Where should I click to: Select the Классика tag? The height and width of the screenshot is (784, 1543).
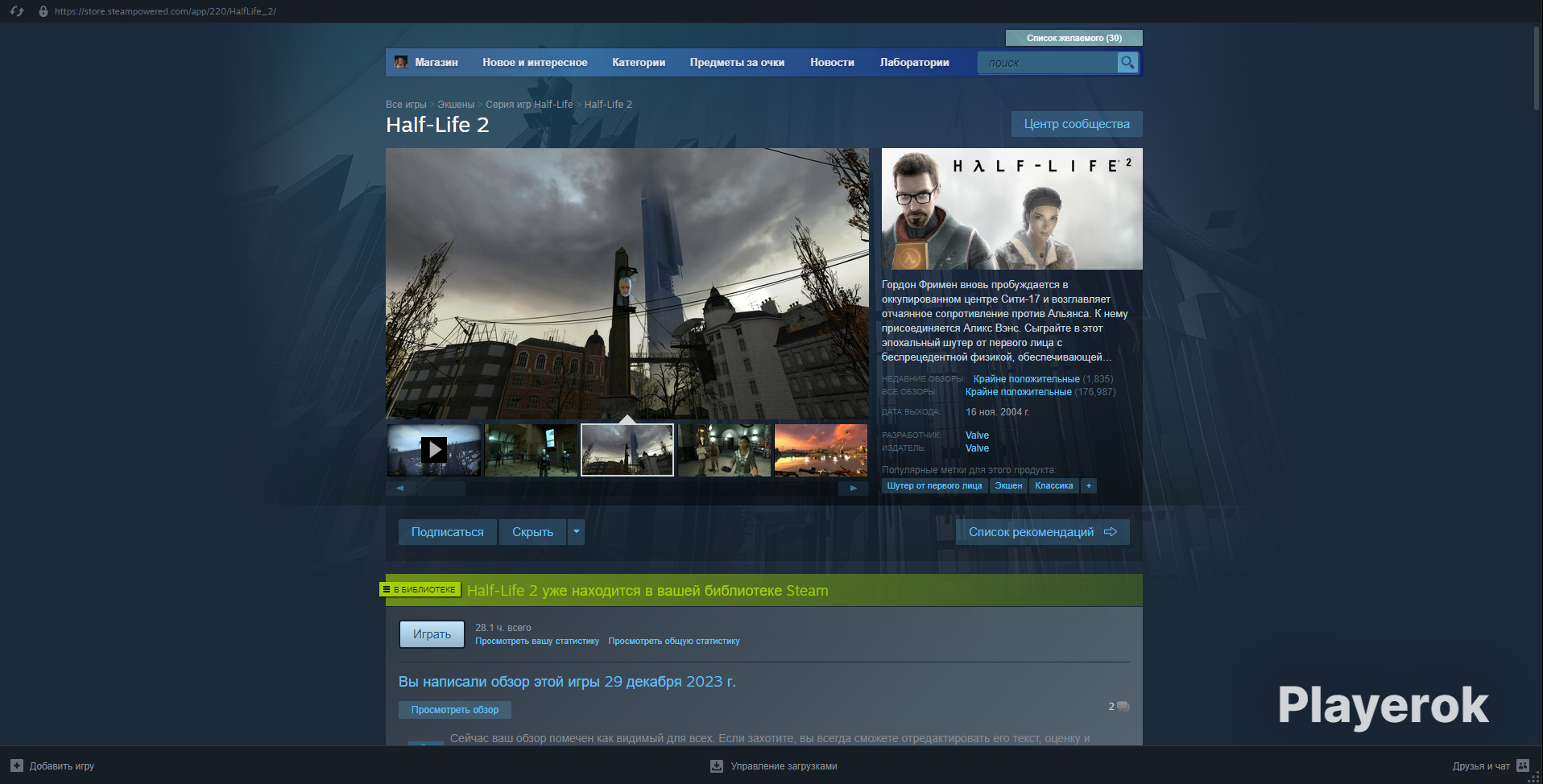[x=1054, y=485]
